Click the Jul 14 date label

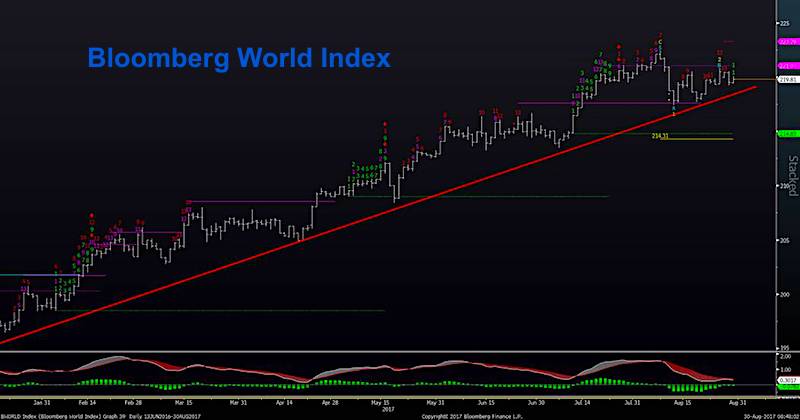[x=582, y=403]
